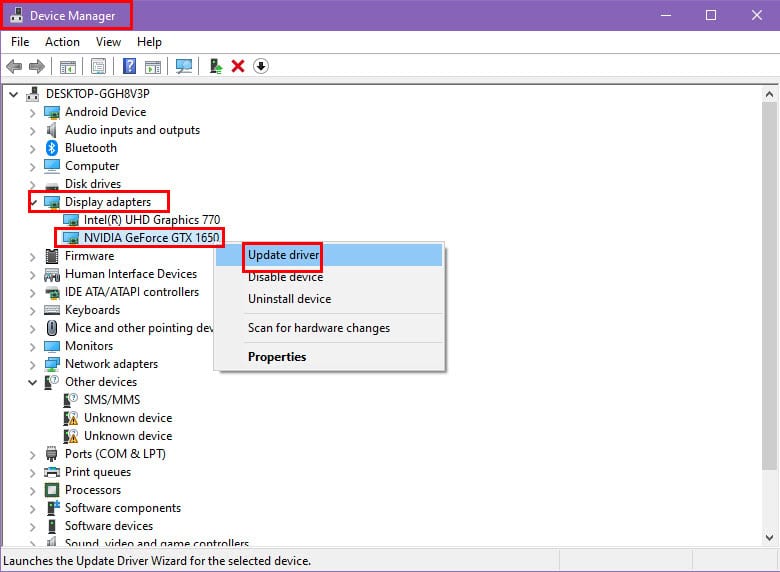This screenshot has height=572, width=780.
Task: Click the scrollbar down arrow
Action: click(770, 537)
